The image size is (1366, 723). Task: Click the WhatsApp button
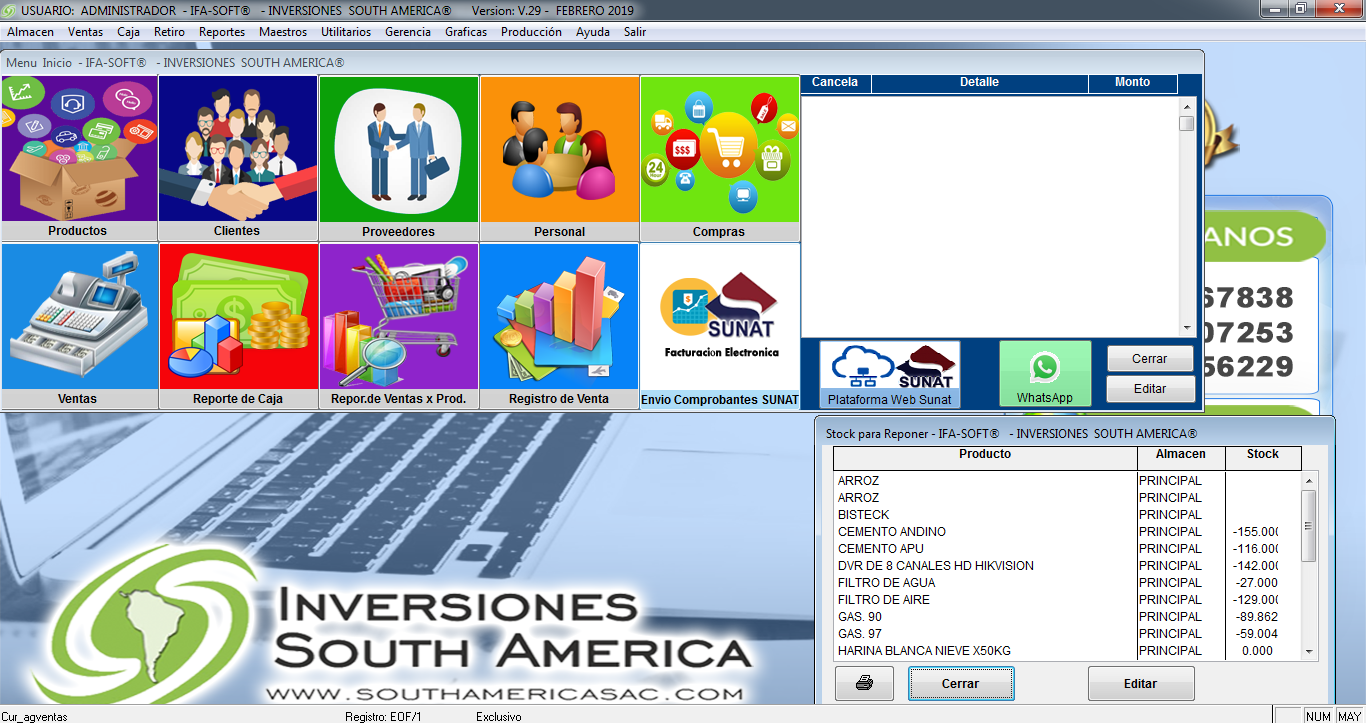(x=1045, y=374)
